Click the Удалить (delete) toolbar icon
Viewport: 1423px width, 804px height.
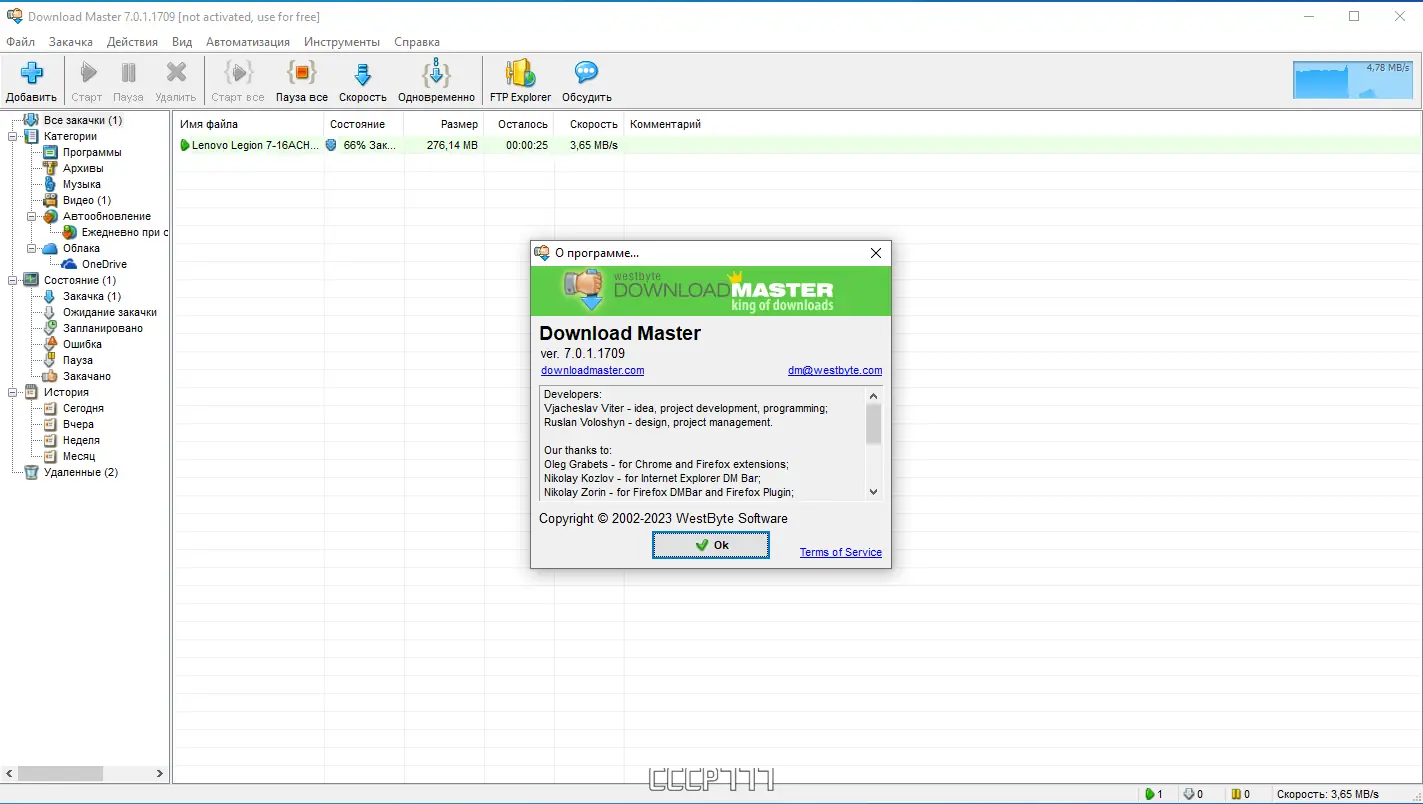click(x=176, y=73)
